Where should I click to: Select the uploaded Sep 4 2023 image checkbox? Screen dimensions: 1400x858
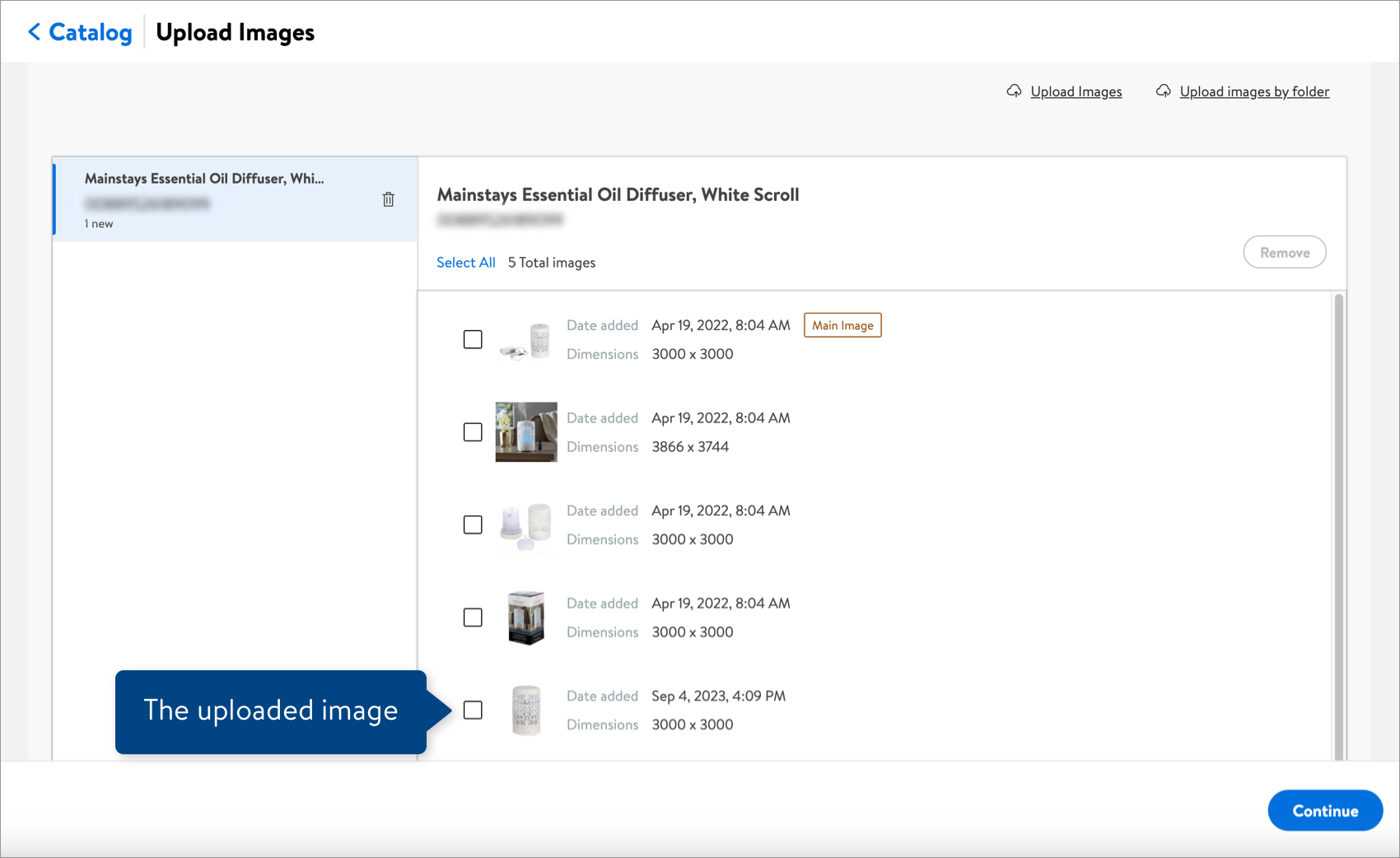click(x=473, y=710)
